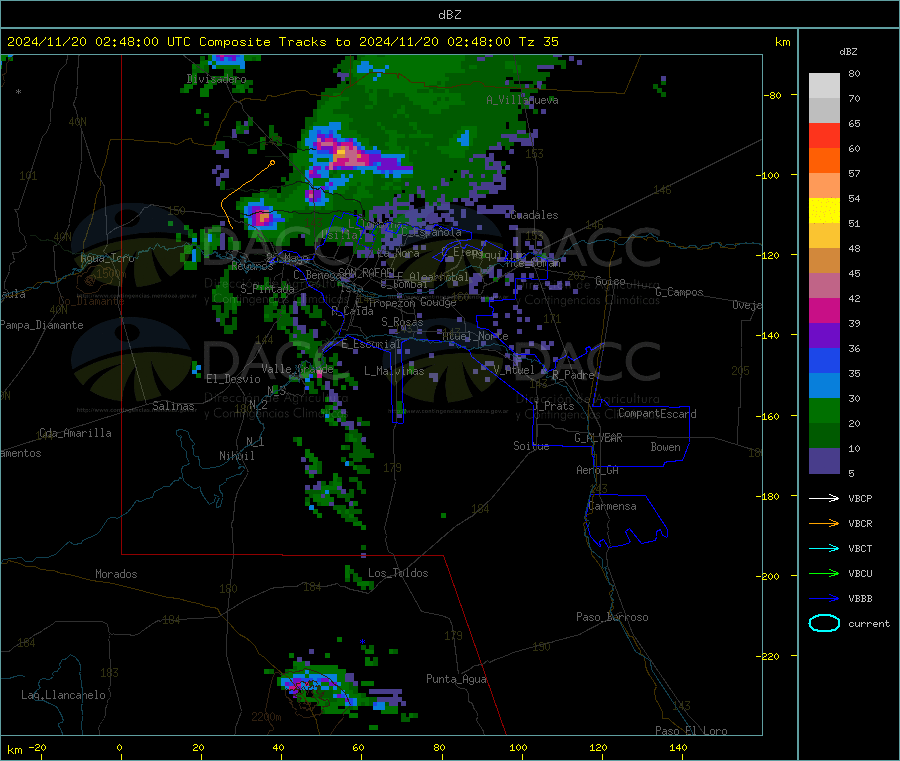The height and width of the screenshot is (761, 900).
Task: Click the 'Agua_Toro' map label
Action: [x=107, y=258]
